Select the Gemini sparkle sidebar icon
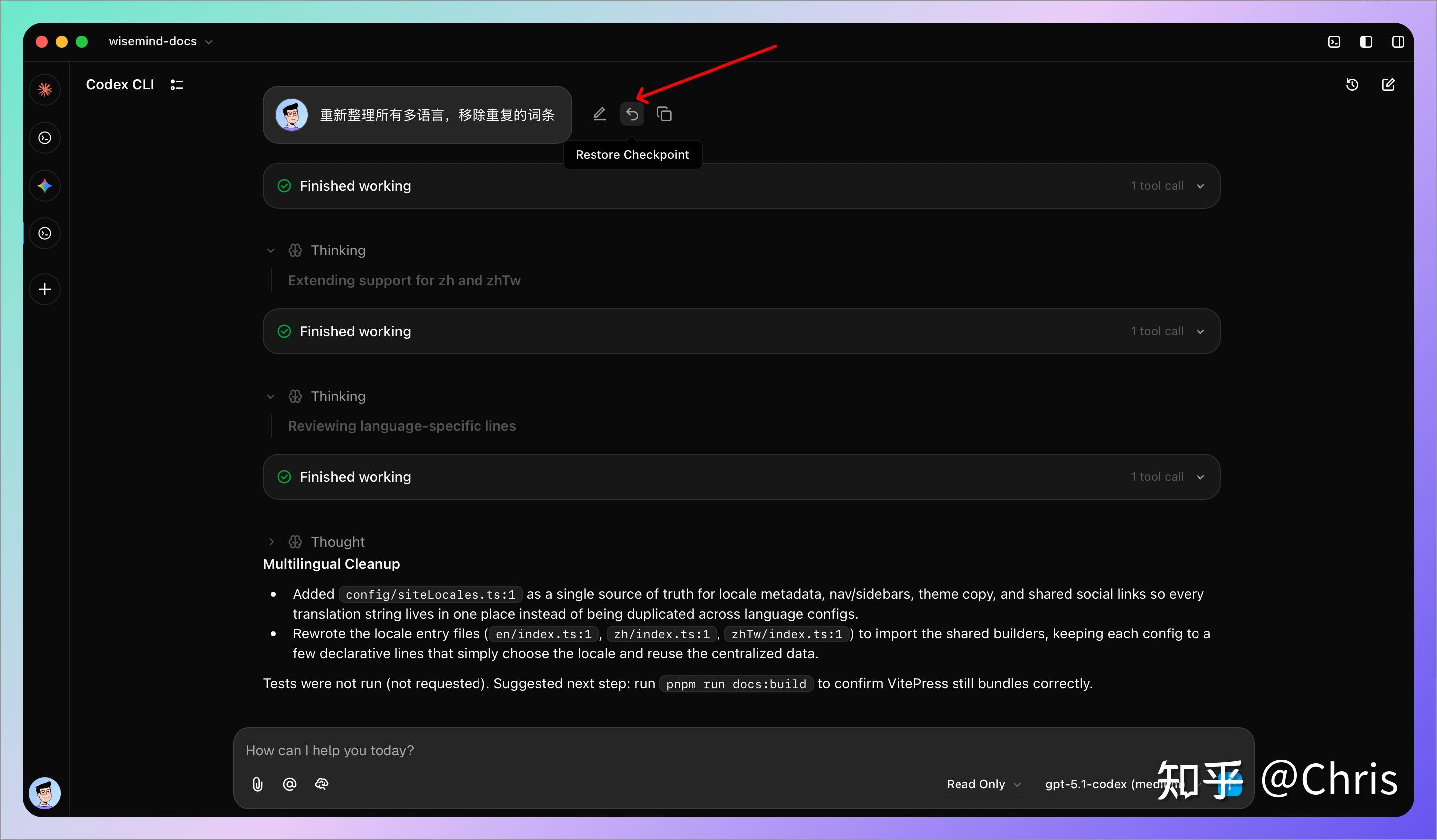Image resolution: width=1437 pixels, height=840 pixels. click(x=45, y=186)
